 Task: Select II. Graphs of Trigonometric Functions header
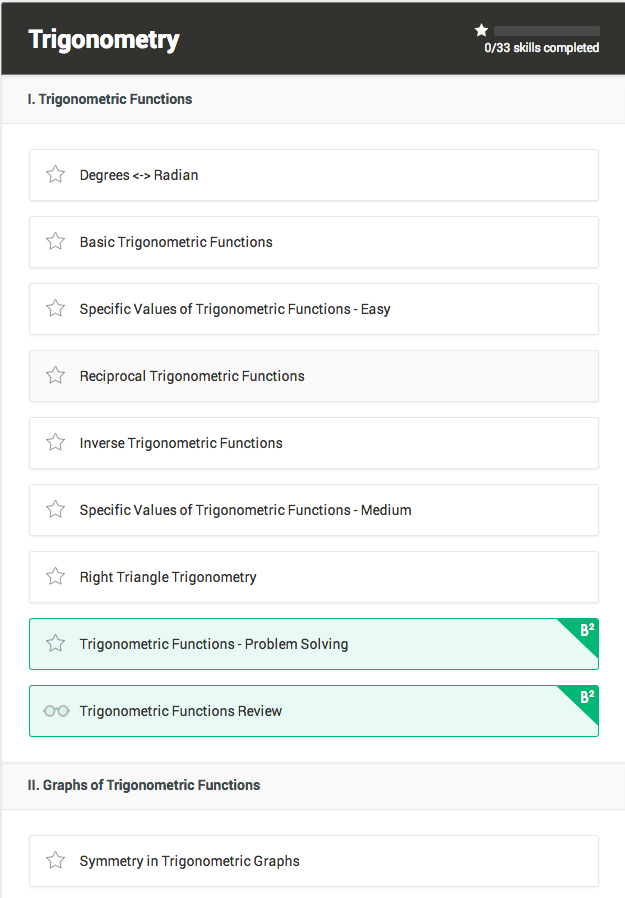pyautogui.click(x=144, y=785)
